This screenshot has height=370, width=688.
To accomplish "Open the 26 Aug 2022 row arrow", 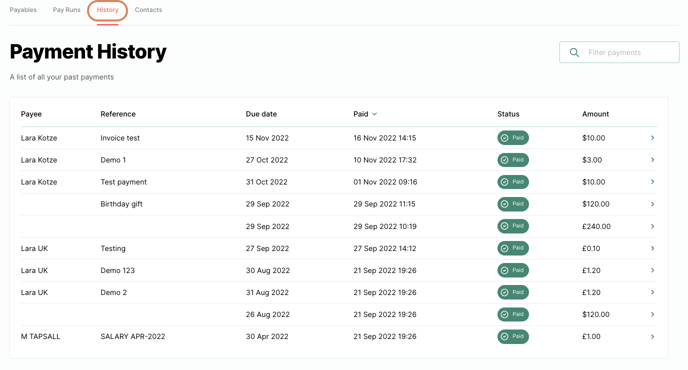I will 652,314.
